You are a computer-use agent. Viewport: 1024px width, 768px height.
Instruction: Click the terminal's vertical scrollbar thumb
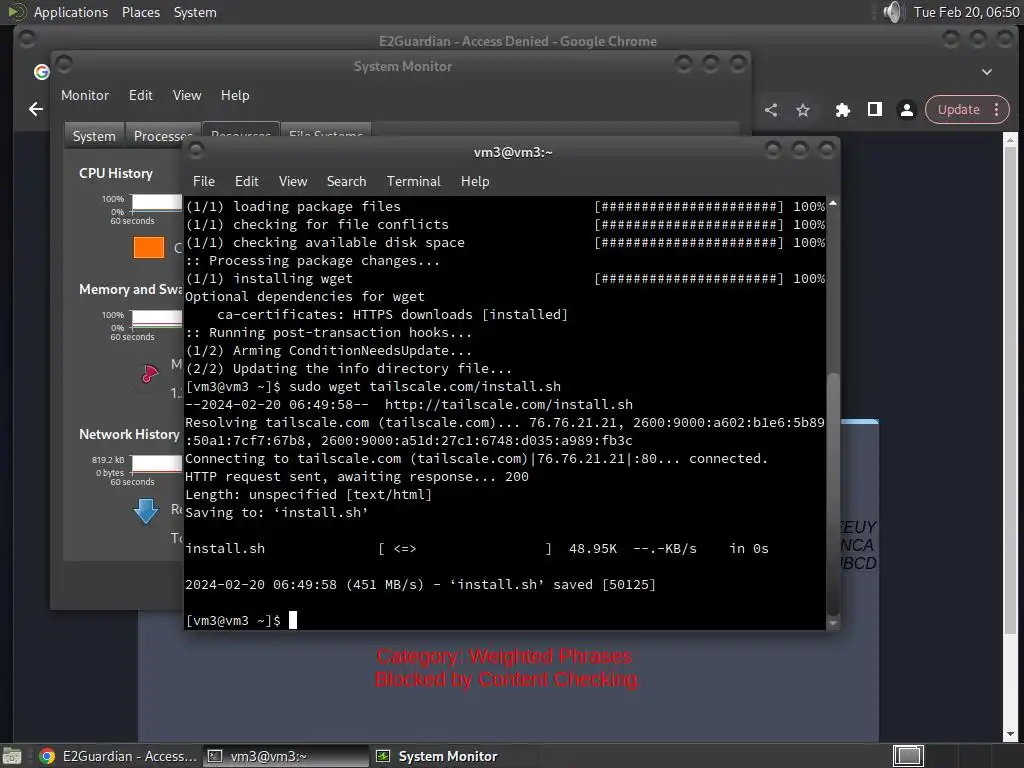(833, 493)
